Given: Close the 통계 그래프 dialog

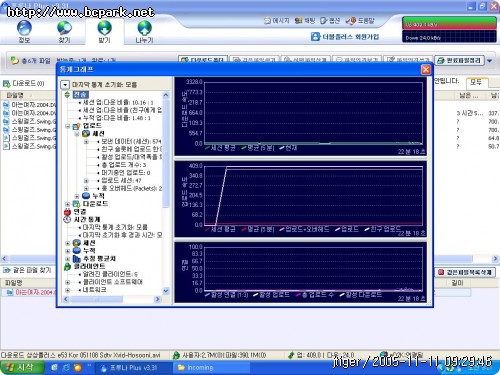Looking at the screenshot, I should (426, 69).
